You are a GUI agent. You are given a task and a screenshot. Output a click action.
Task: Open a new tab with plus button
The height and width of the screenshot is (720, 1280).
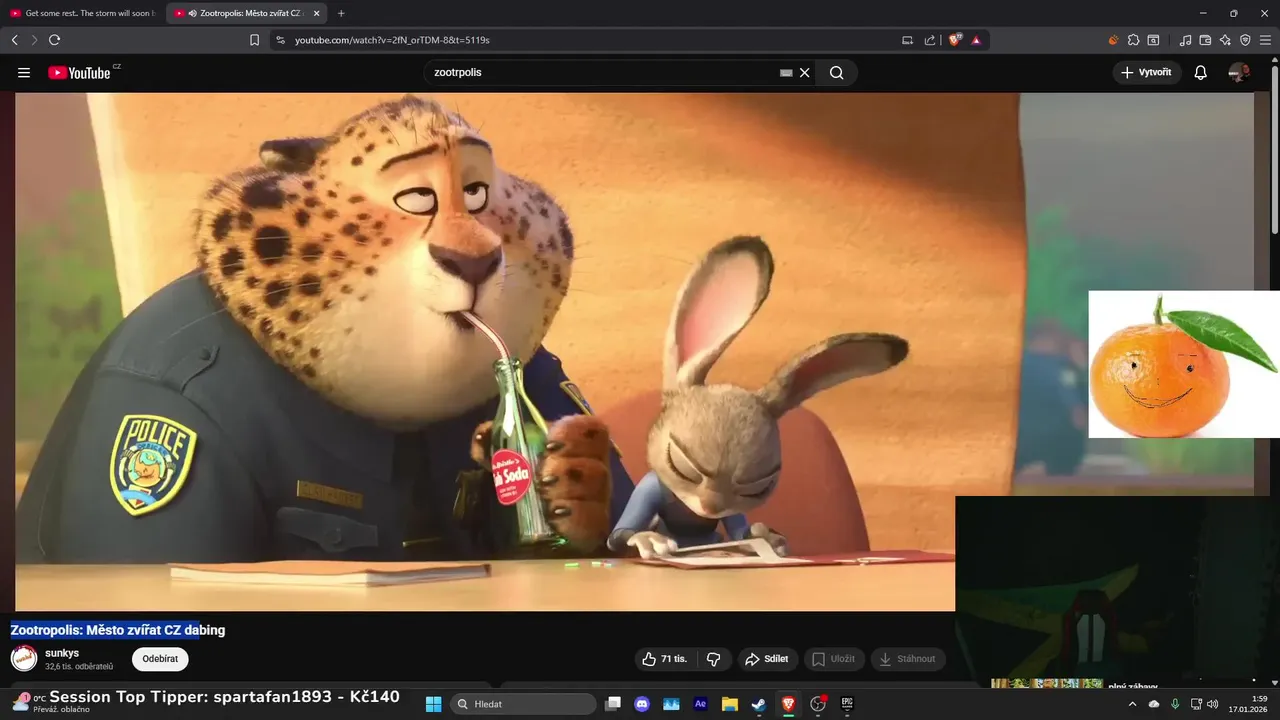click(x=341, y=13)
